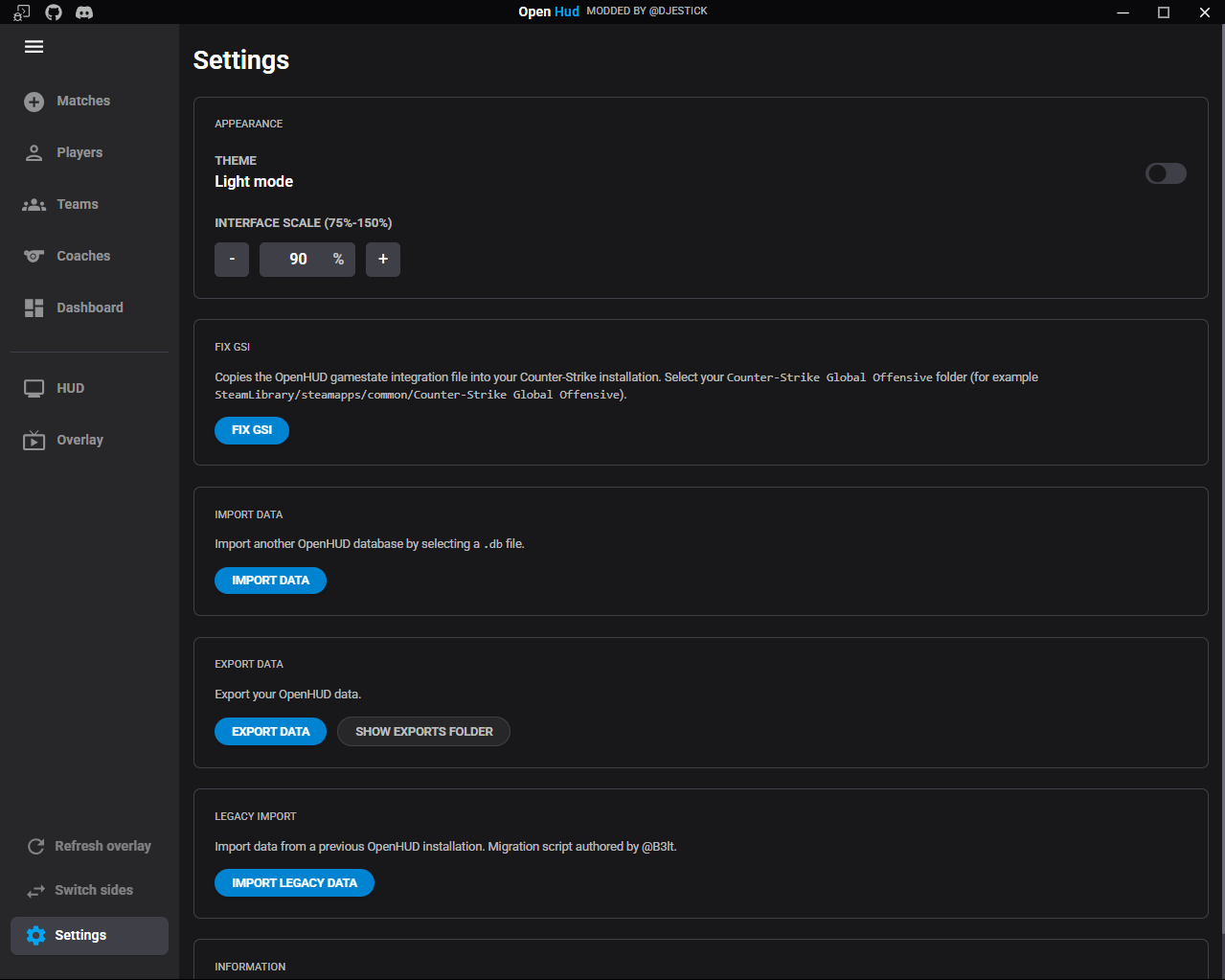Viewport: 1225px width, 980px height.
Task: Click the first title bar icon left of GitHub
Action: (x=22, y=12)
